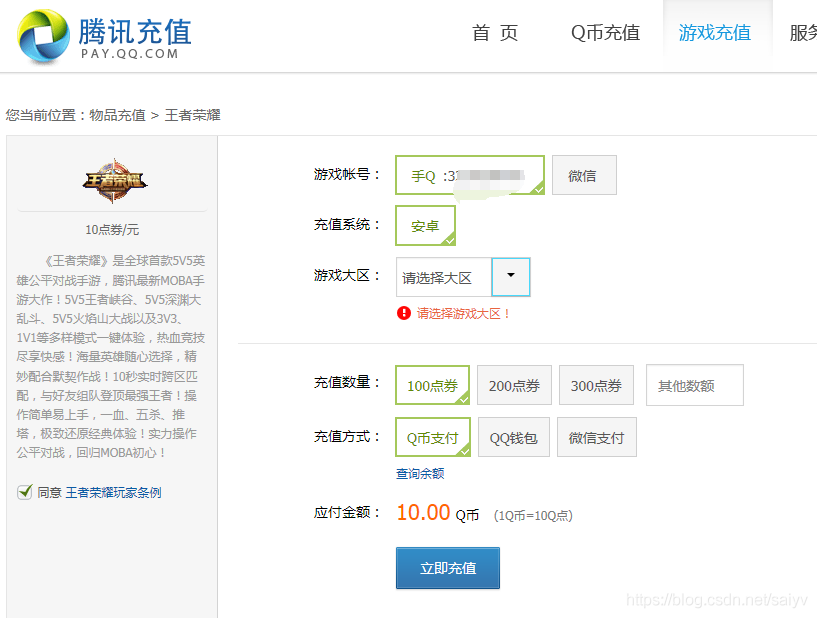Screen dimensions: 817x618
Task: Select the 100点券 amount
Action: tap(432, 385)
